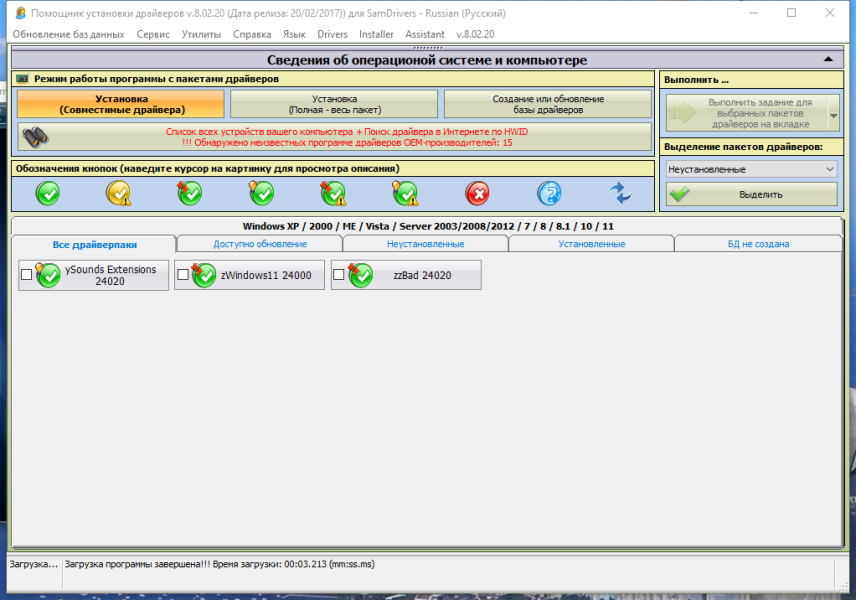Check the ySounds Extensions 24020 checkbox
The height and width of the screenshot is (600, 856).
[26, 275]
